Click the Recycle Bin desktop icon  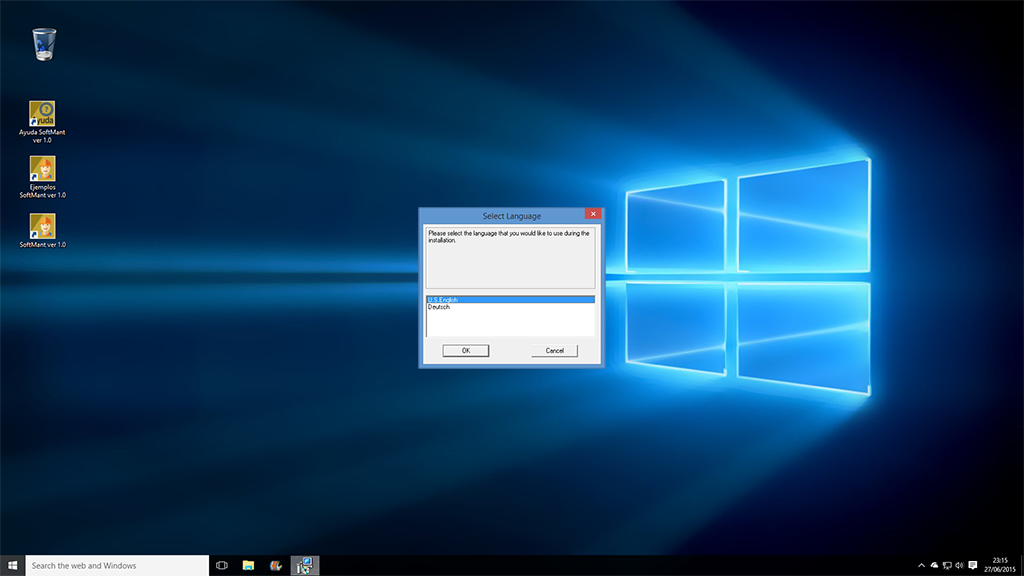[44, 44]
